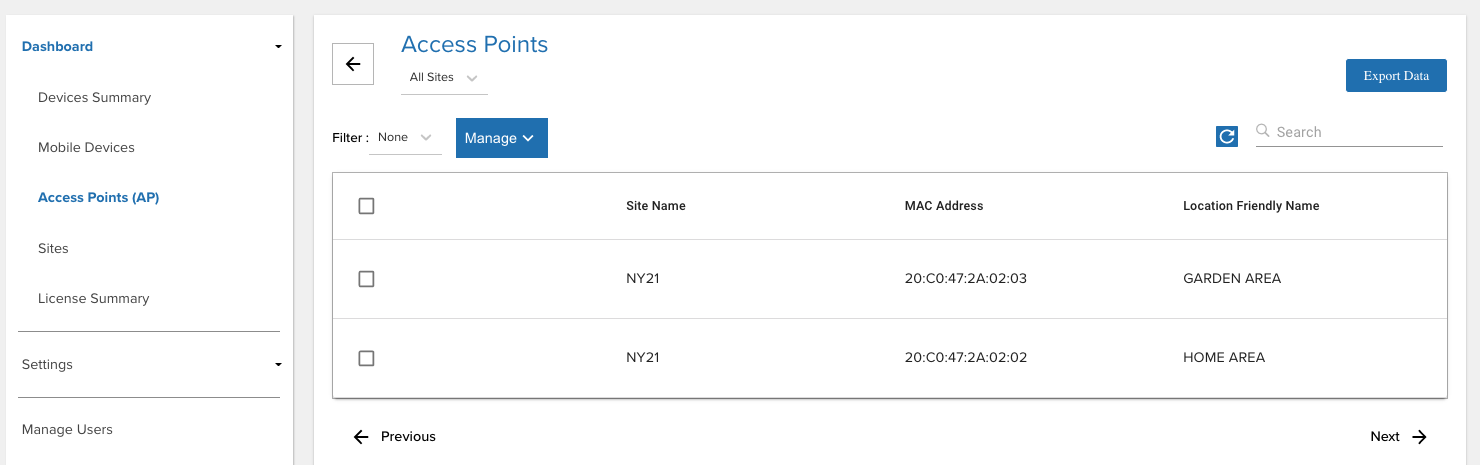Click the search magnifier icon
This screenshot has width=1480, height=465.
(1263, 131)
